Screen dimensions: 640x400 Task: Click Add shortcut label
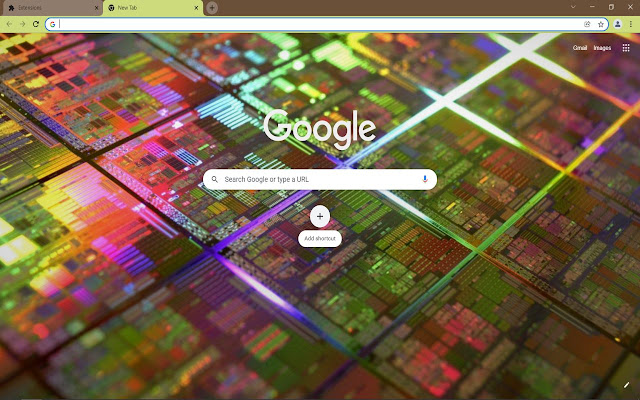tap(320, 238)
